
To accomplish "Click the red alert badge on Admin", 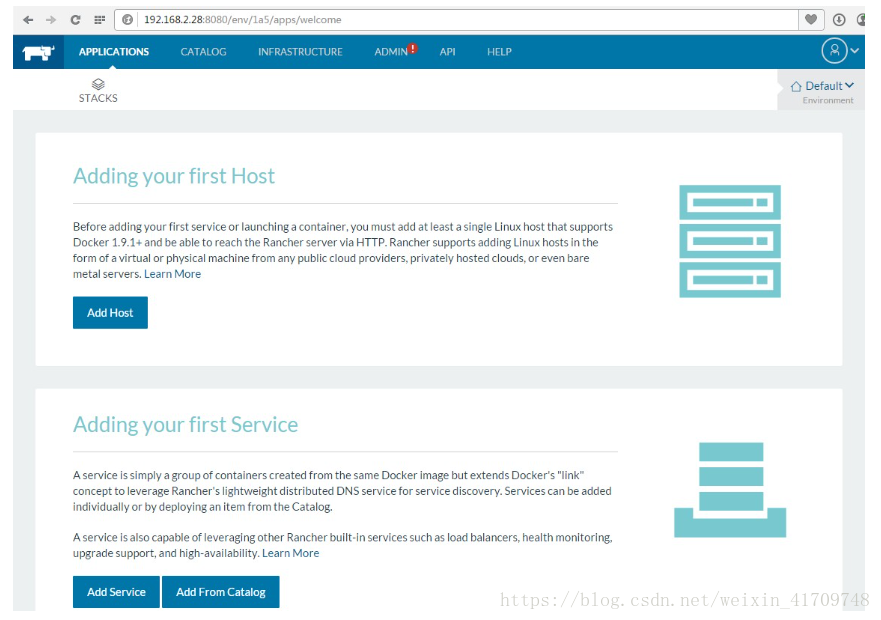I will point(413,48).
